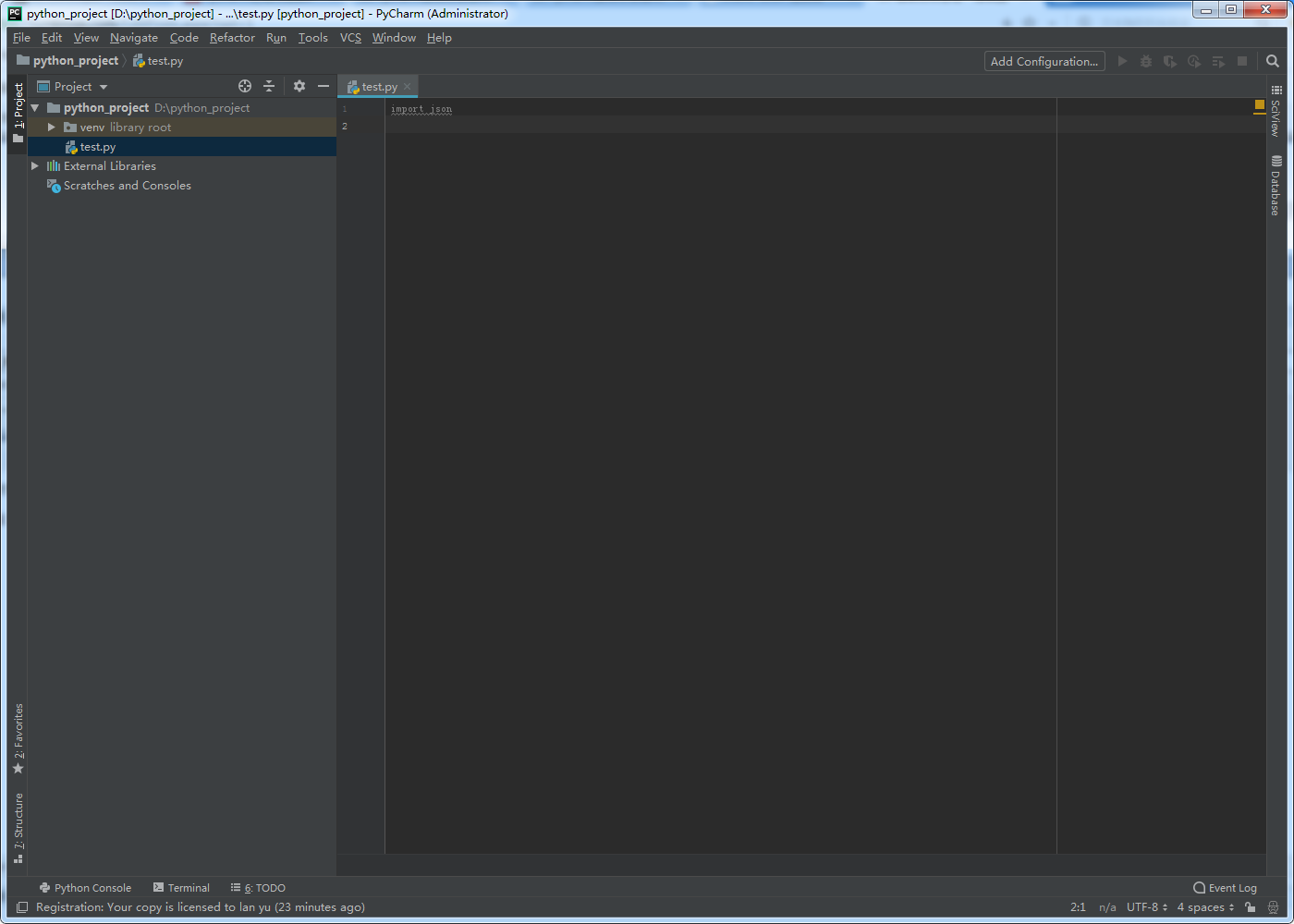Open the Project view dropdown

coord(72,86)
